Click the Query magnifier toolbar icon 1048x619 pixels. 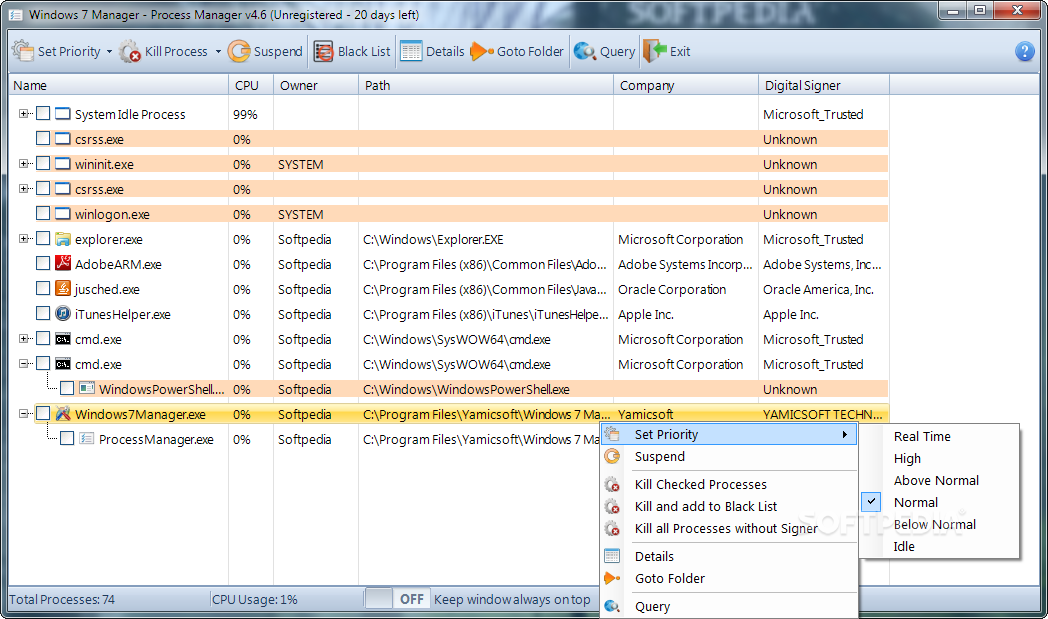coord(584,51)
